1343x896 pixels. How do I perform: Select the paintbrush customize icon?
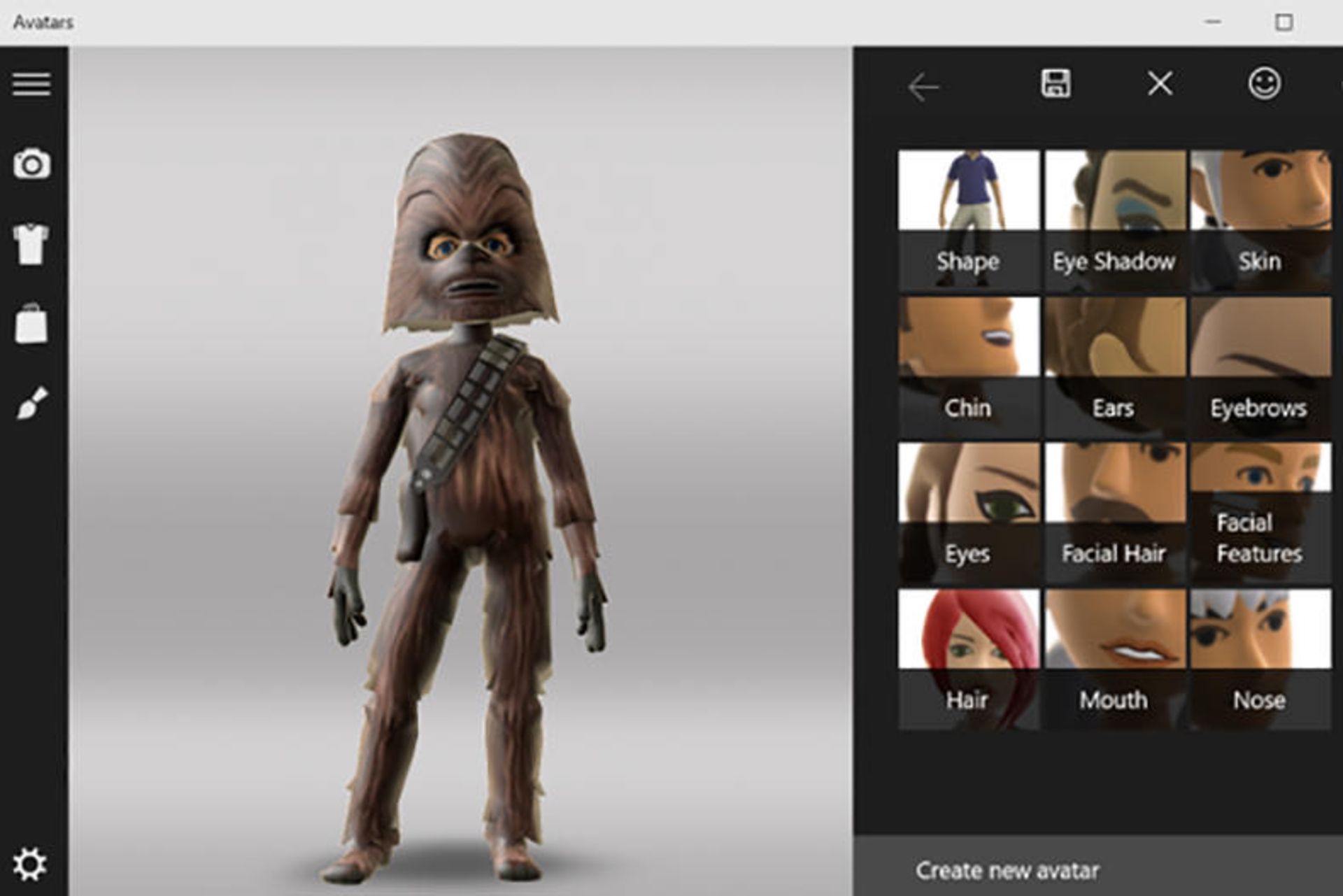click(31, 403)
